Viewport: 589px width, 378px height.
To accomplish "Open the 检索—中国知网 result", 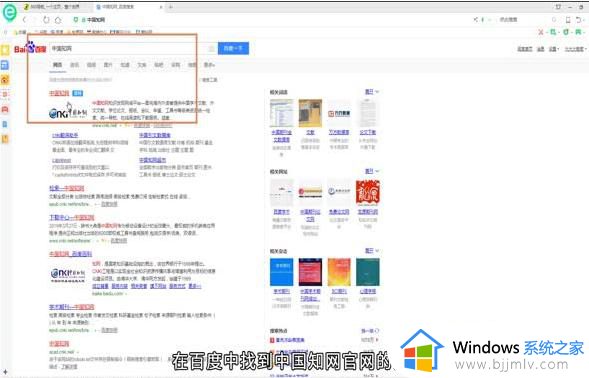I will pyautogui.click(x=66, y=188).
